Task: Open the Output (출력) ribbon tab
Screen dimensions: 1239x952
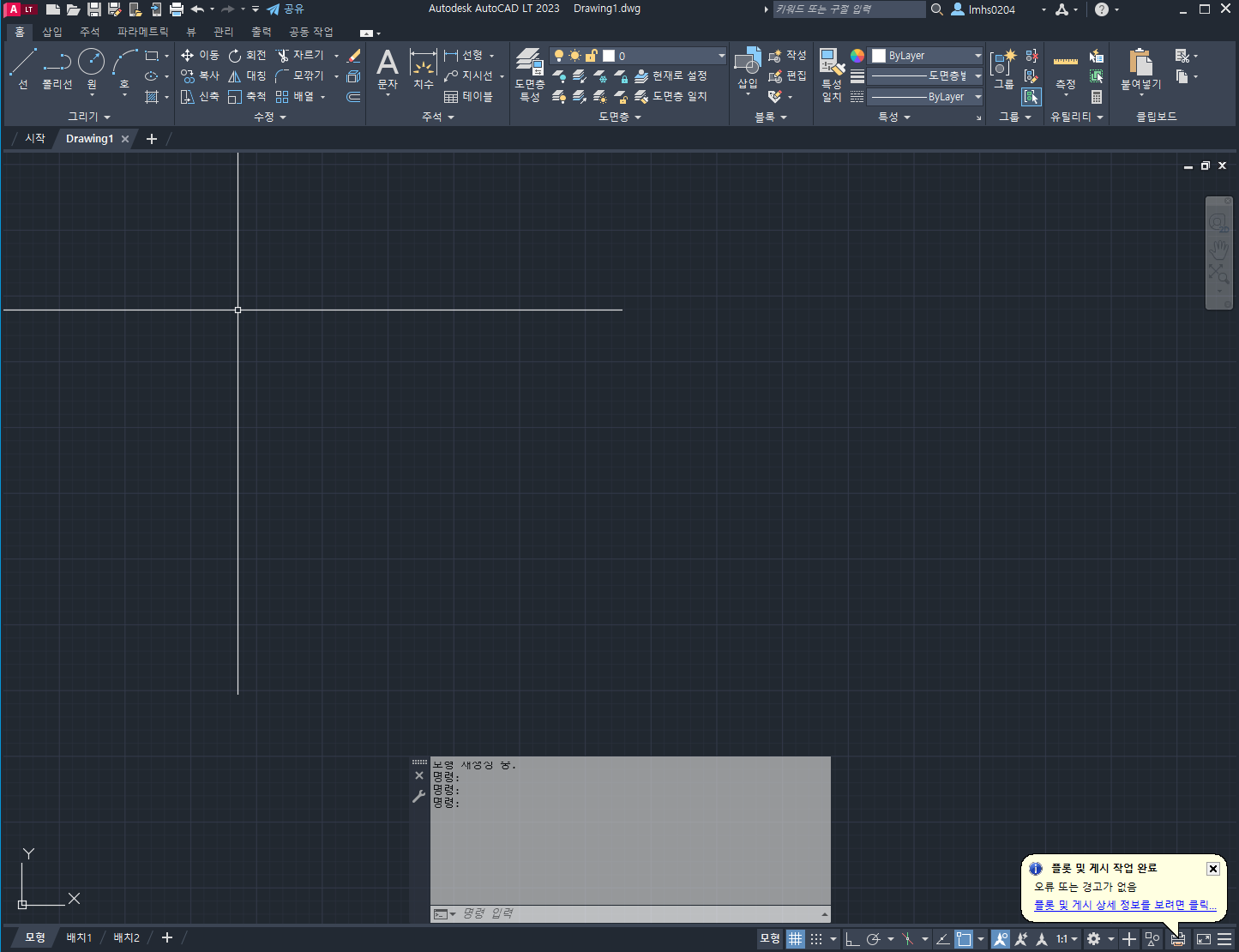Action: click(x=262, y=32)
